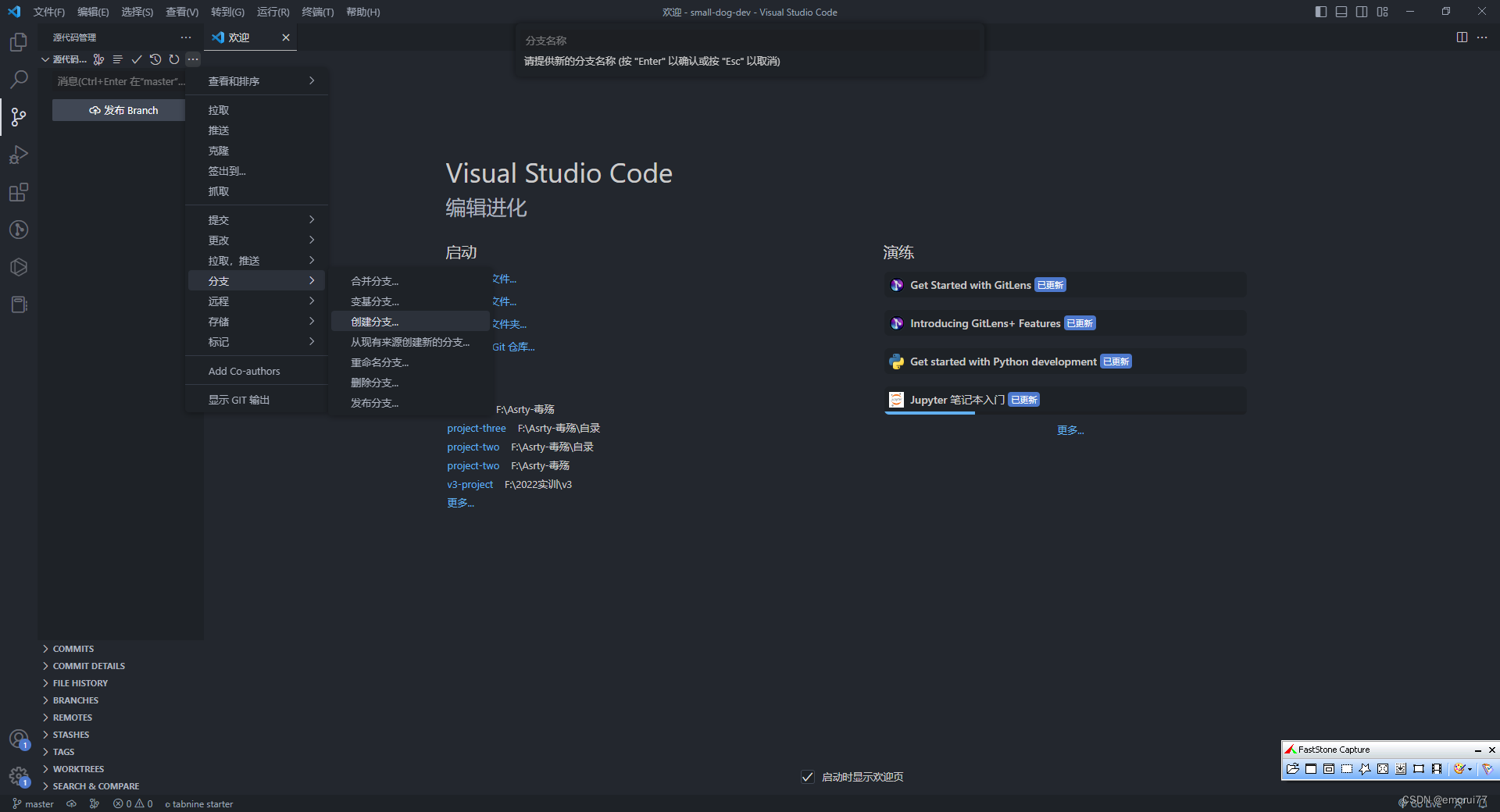The image size is (1500, 812).
Task: Select 合并分支... in the branch submenu
Action: pos(410,281)
